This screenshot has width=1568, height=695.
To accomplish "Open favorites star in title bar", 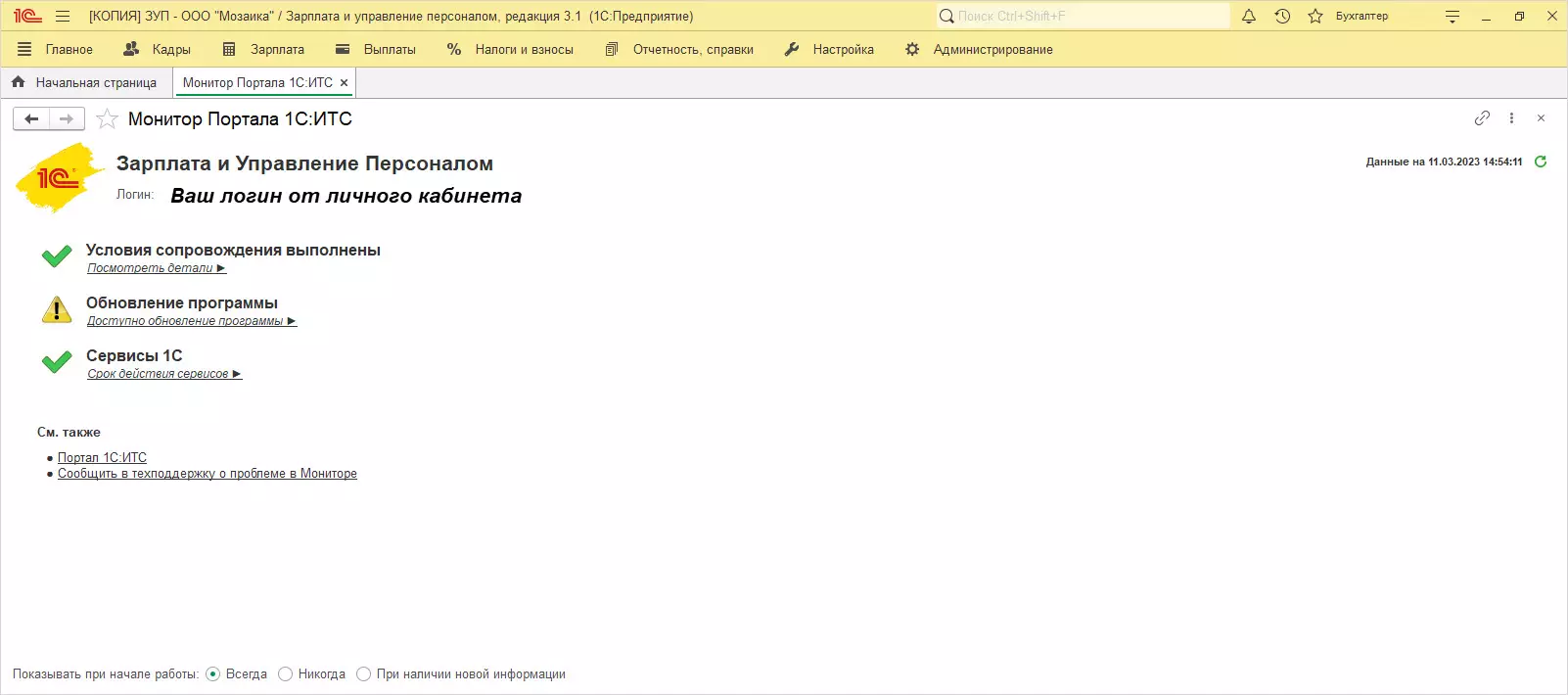I will (x=1315, y=16).
